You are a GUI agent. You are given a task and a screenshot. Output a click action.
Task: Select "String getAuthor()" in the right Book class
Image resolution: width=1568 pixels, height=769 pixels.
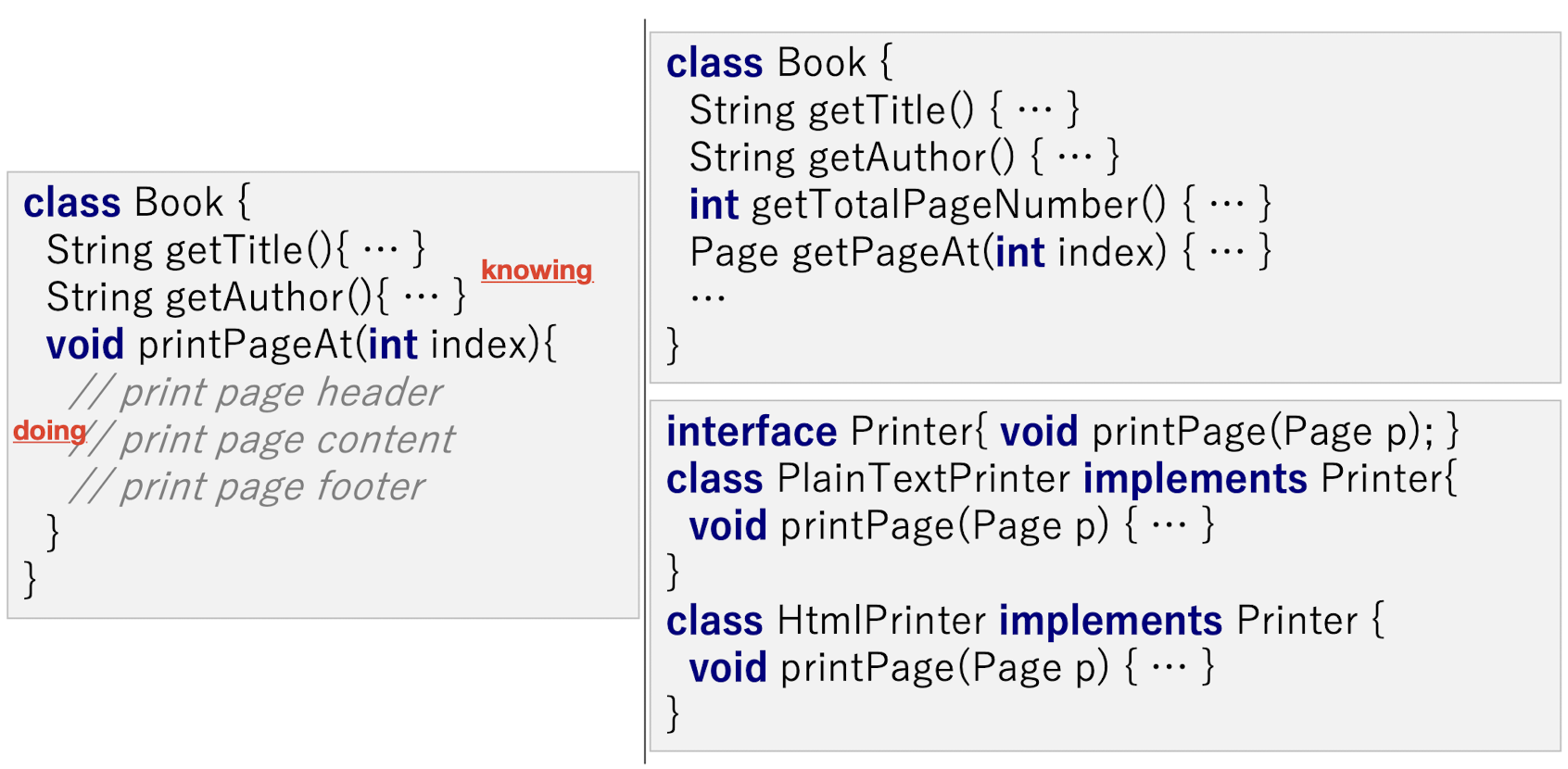pyautogui.click(x=904, y=158)
